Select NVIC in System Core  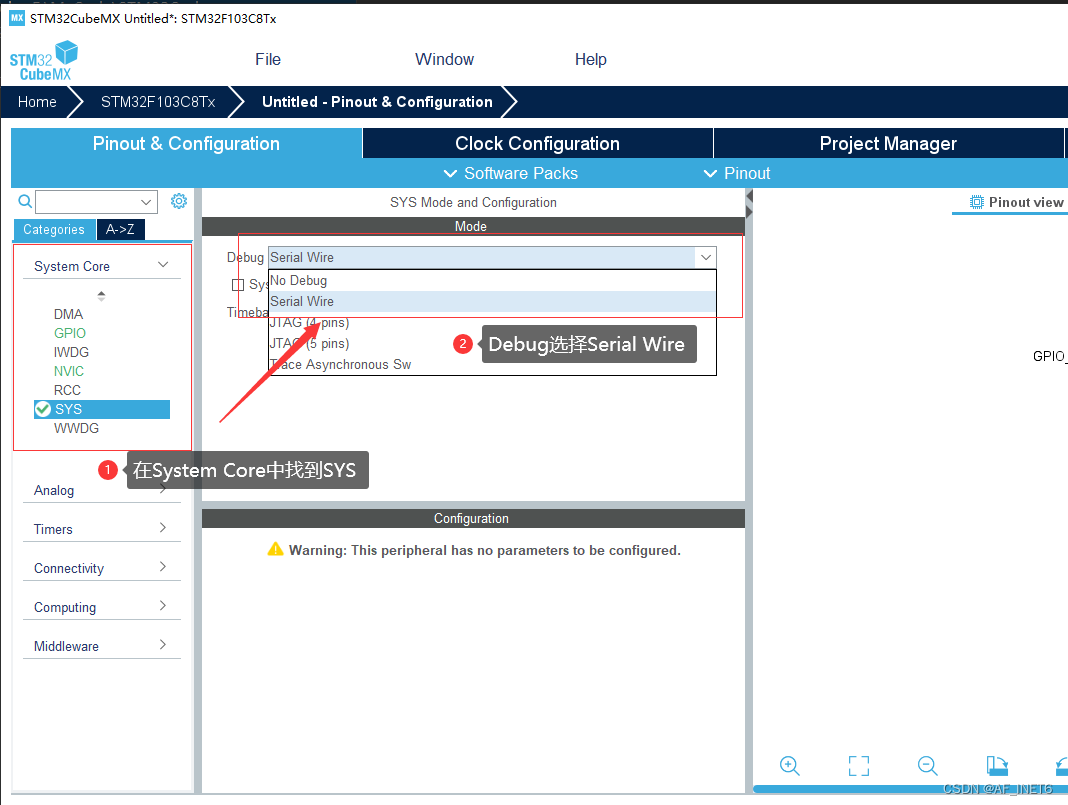[69, 371]
